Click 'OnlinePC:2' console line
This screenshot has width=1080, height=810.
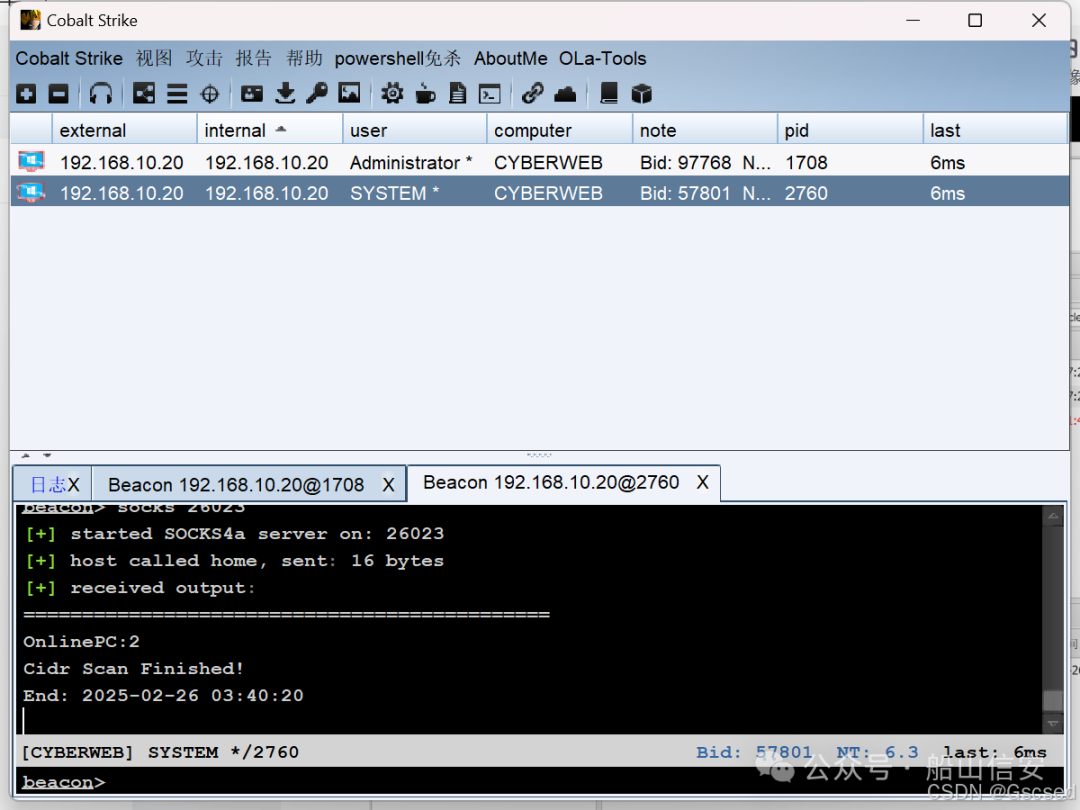(81, 642)
